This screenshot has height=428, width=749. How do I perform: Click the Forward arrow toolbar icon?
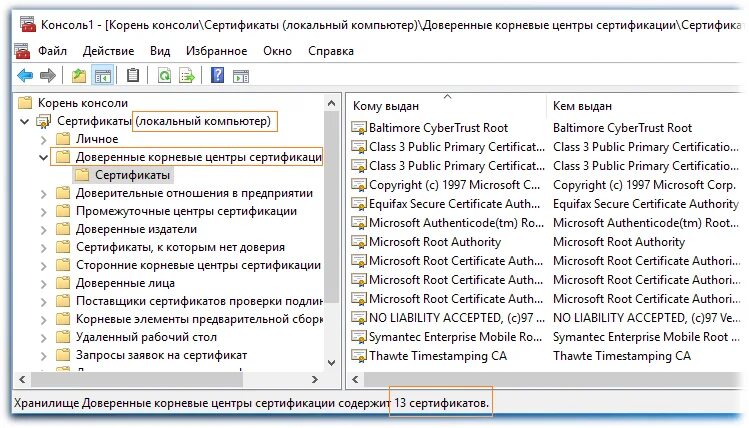pos(48,75)
